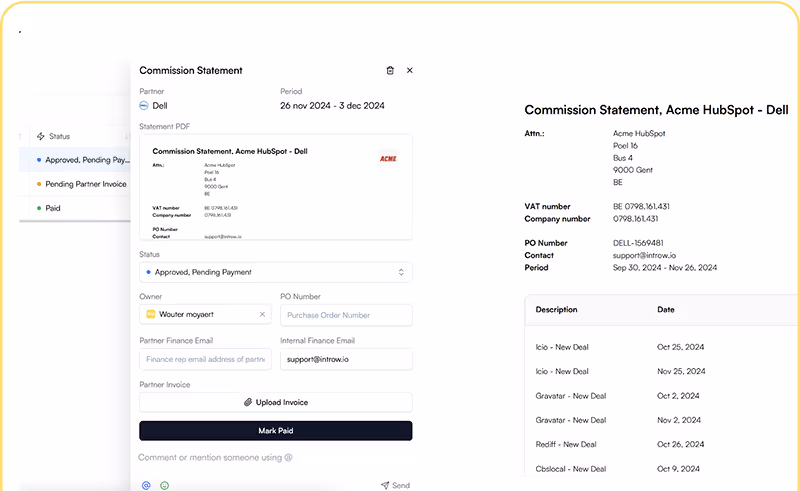
Task: Click contact support@introw.io in statement
Action: point(644,255)
